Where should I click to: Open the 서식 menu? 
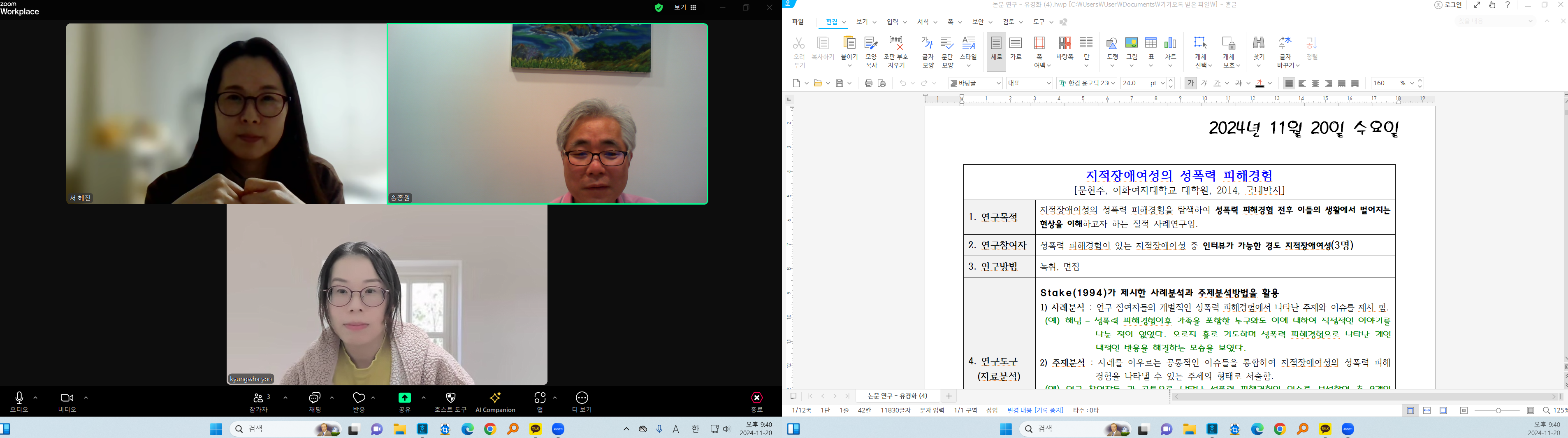pos(923,22)
